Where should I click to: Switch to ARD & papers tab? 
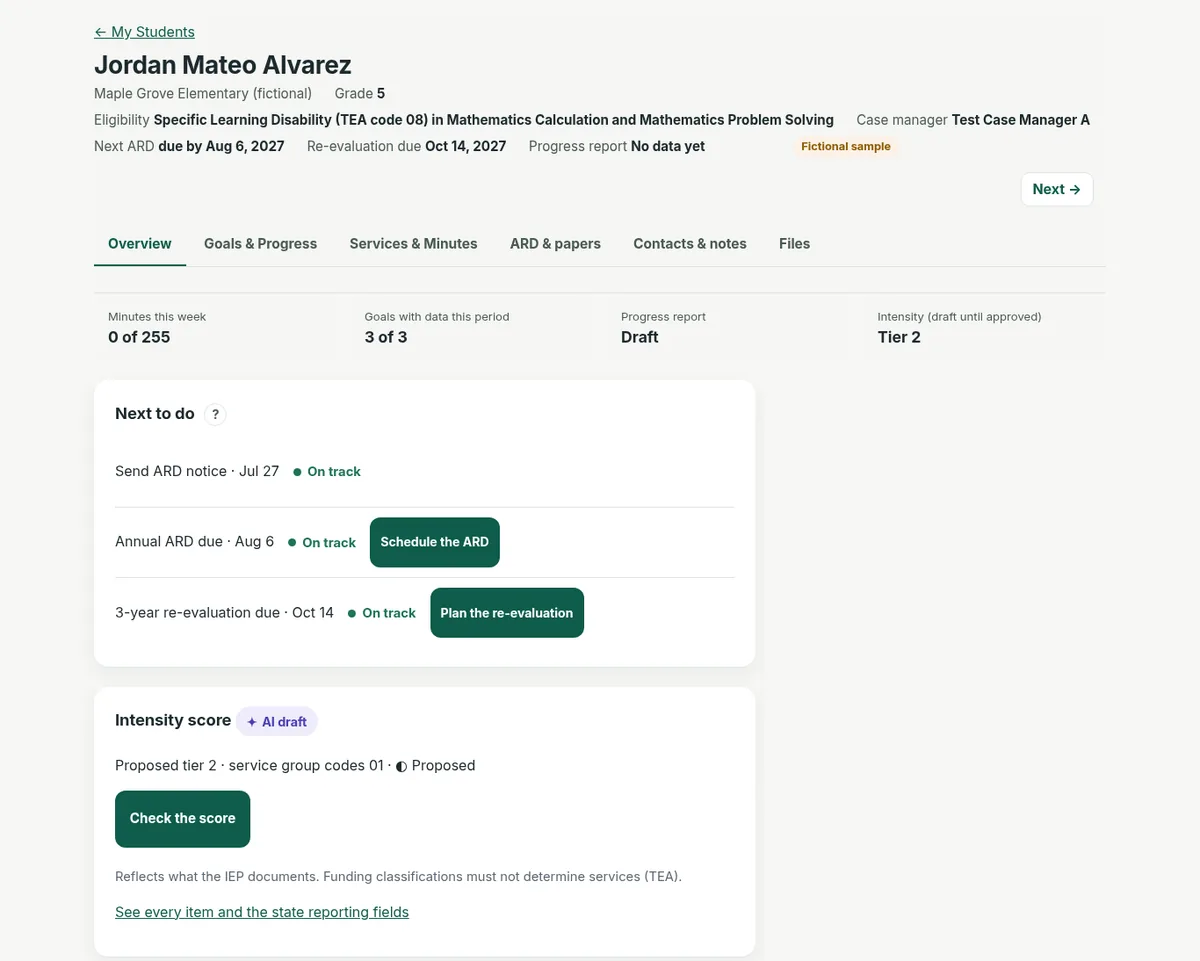(555, 243)
